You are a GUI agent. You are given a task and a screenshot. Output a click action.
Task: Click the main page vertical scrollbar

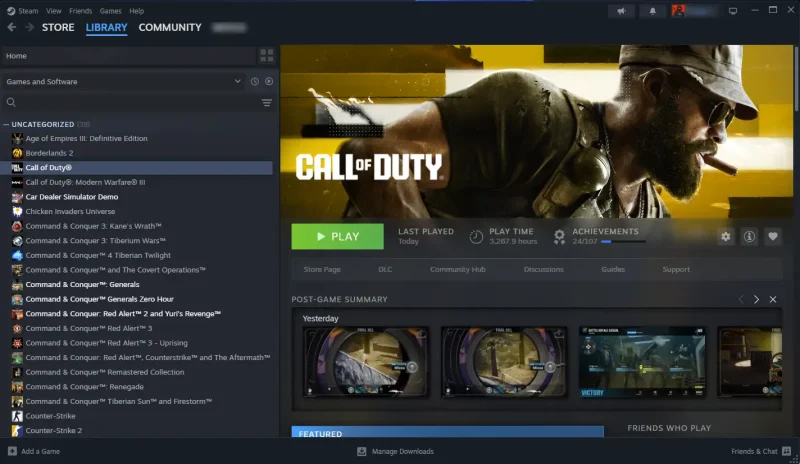(795, 79)
